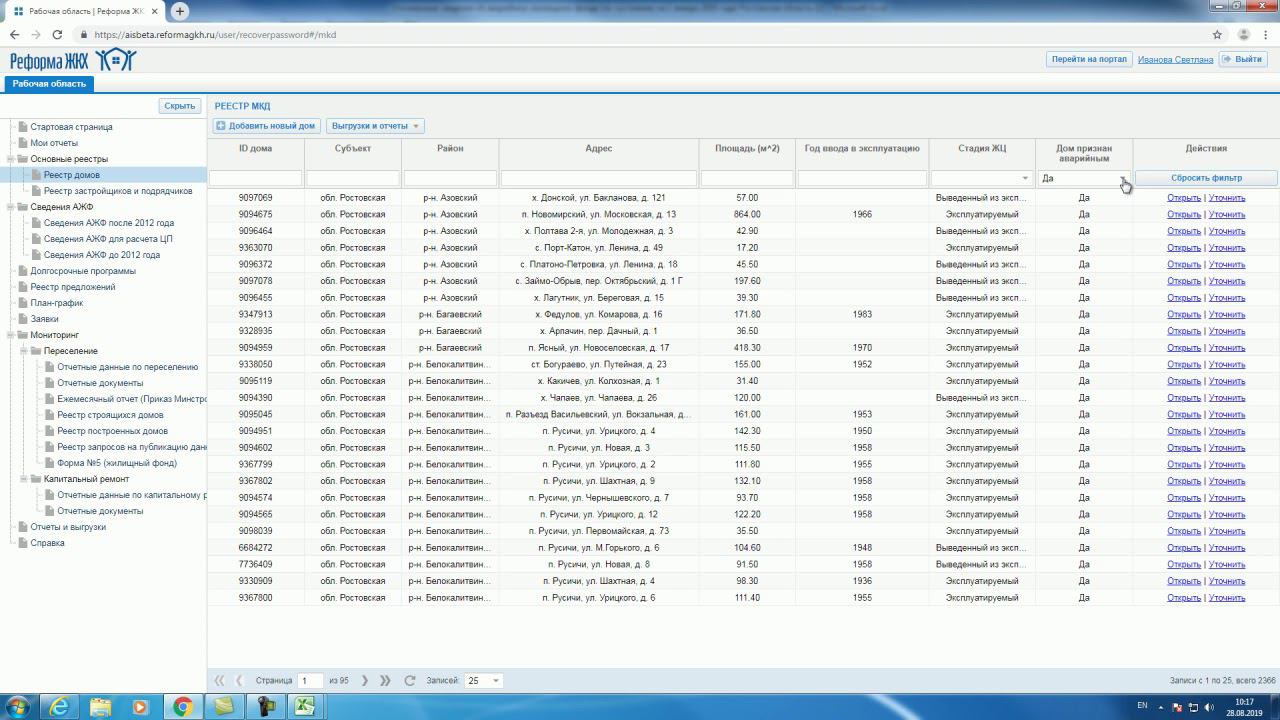The image size is (1280, 720).
Task: Click Район filter input field
Action: 450,179
